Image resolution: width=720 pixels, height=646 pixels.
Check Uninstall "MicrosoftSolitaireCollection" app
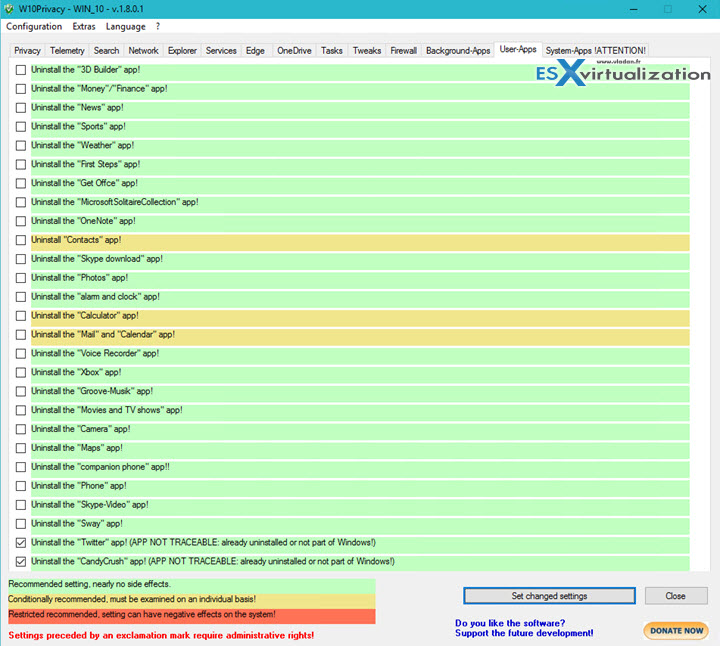point(21,202)
